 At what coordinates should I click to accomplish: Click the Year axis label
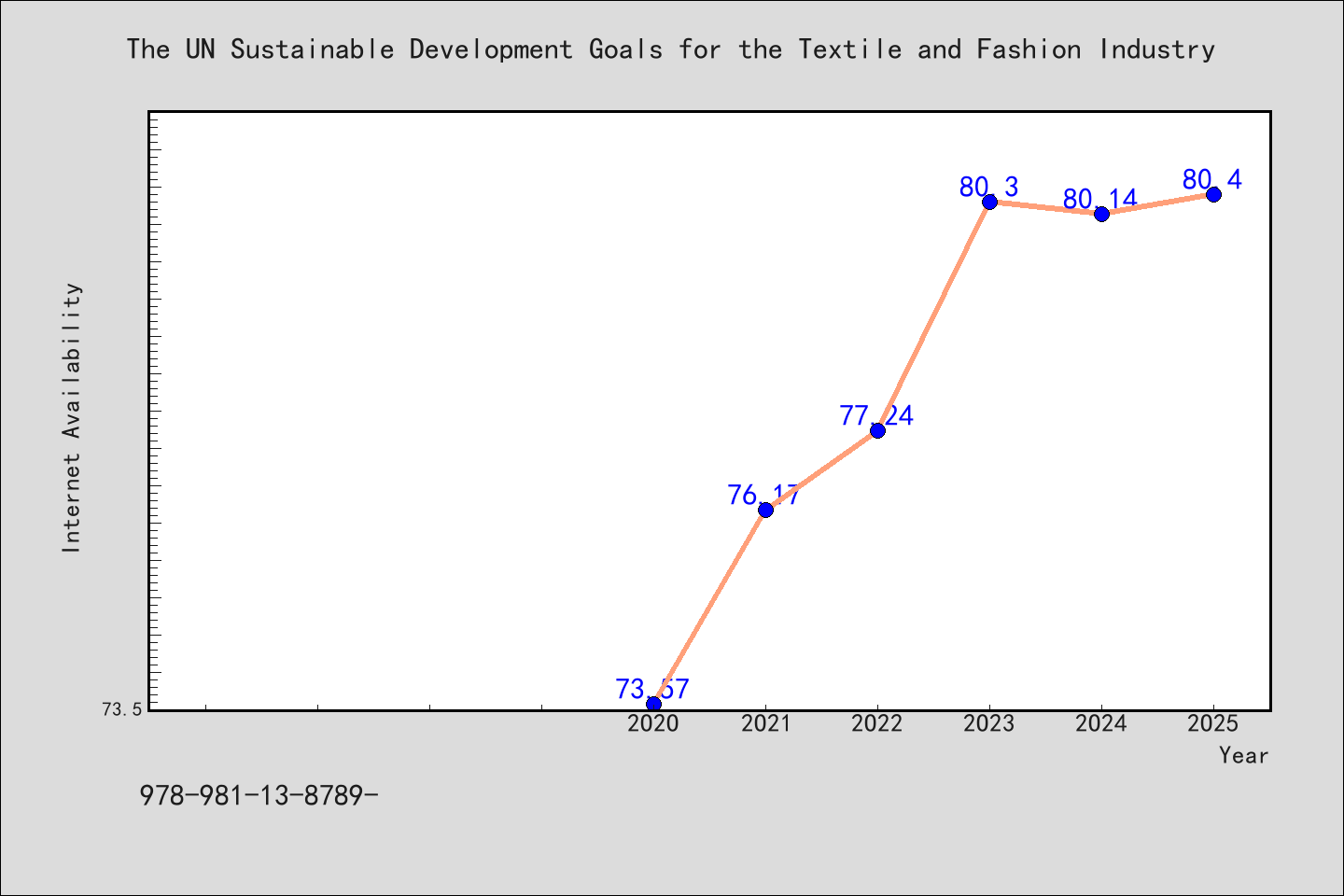coord(1244,756)
